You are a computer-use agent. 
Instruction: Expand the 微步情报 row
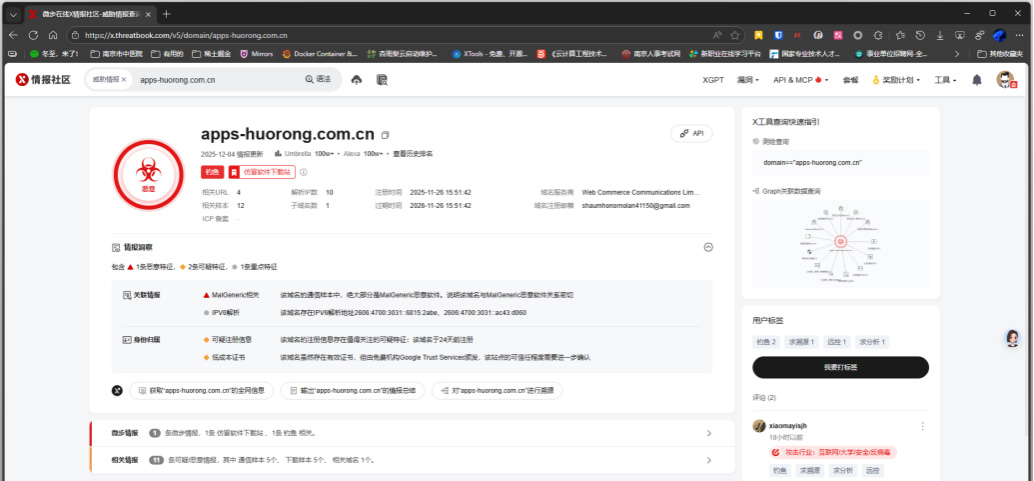pyautogui.click(x=709, y=433)
